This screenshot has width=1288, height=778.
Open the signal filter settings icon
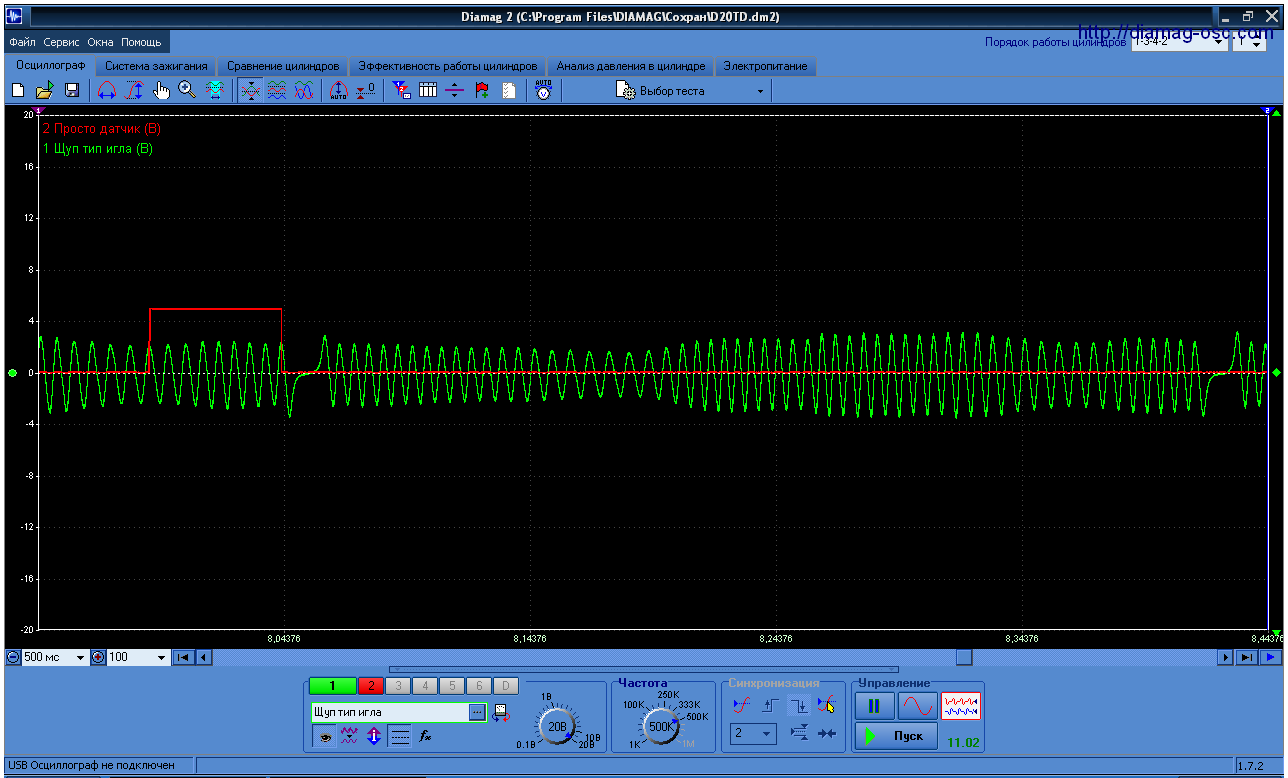pos(401,91)
